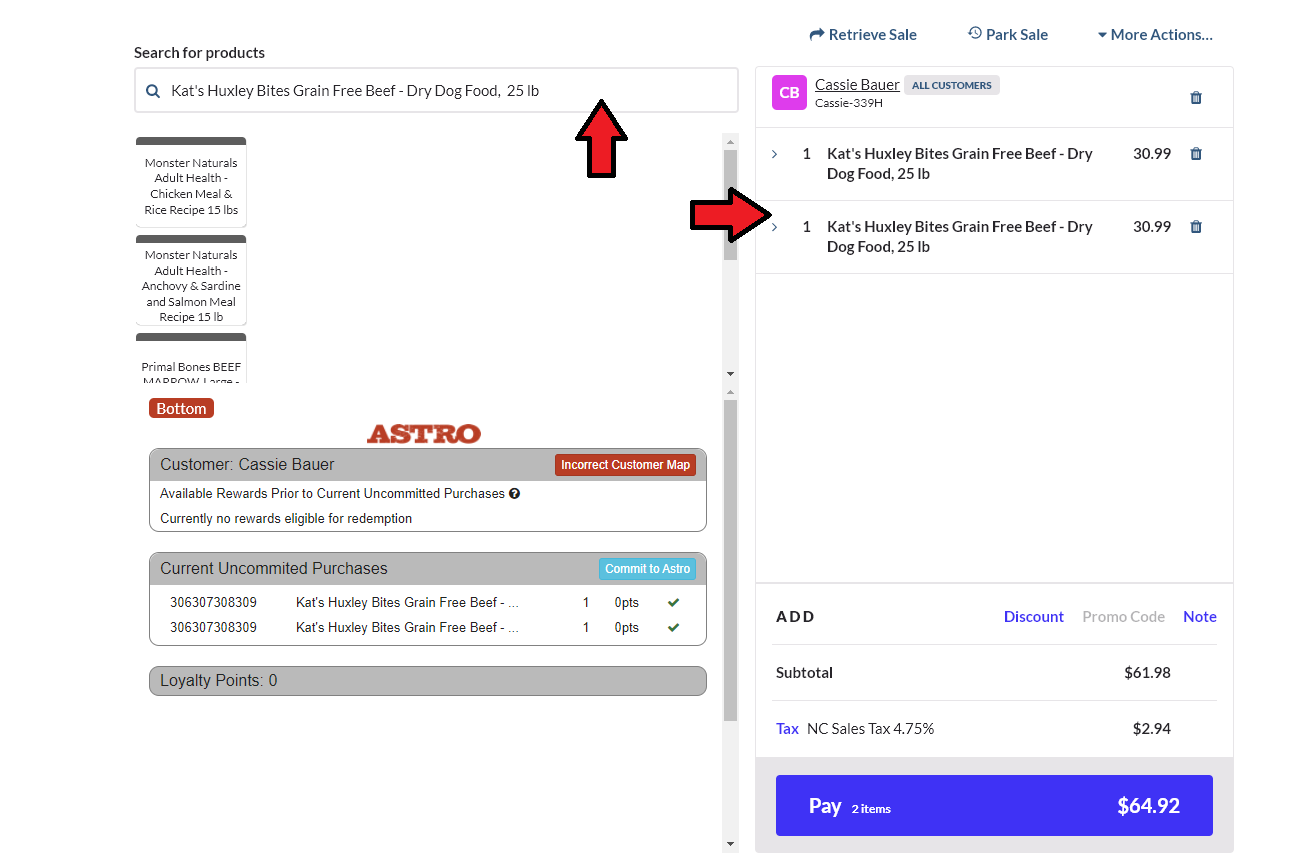Add a Discount to the sale
The height and width of the screenshot is (868, 1314).
[x=1033, y=617]
